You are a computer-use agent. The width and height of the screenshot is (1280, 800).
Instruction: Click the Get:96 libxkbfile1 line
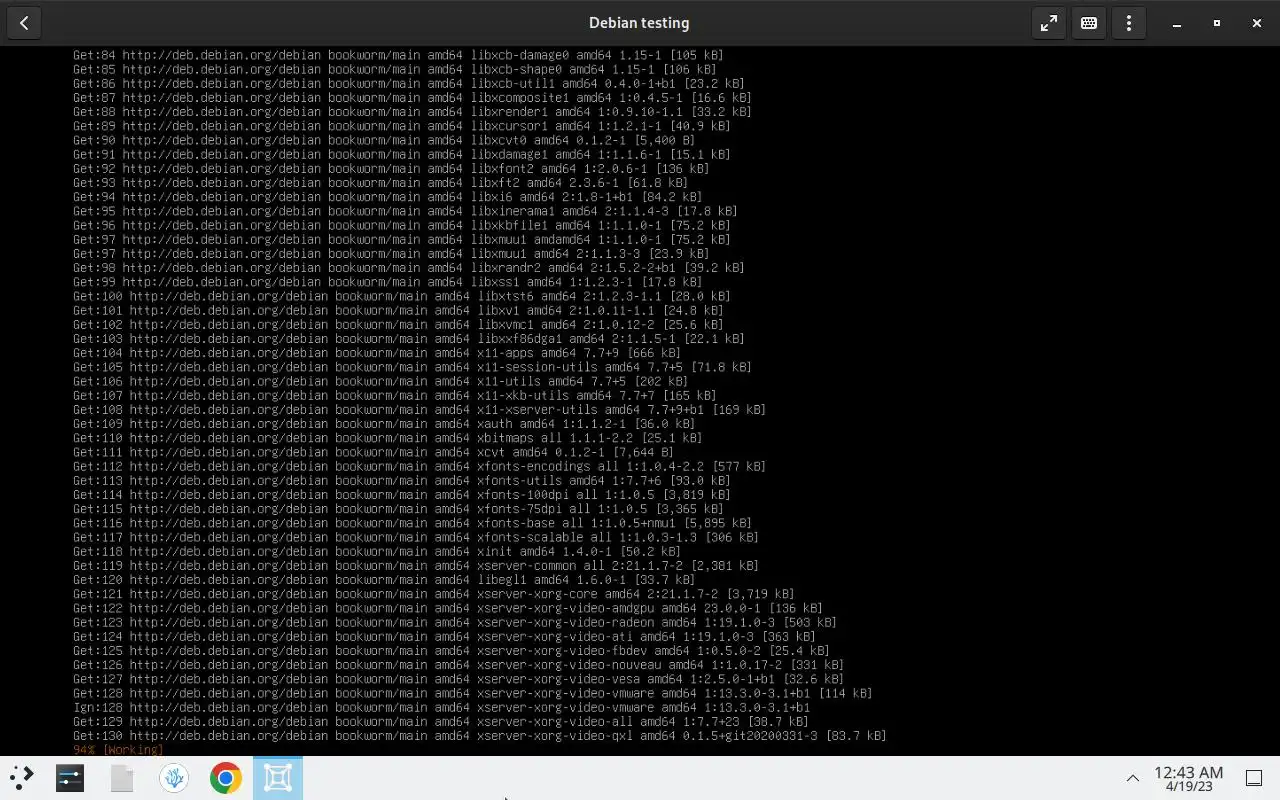401,225
